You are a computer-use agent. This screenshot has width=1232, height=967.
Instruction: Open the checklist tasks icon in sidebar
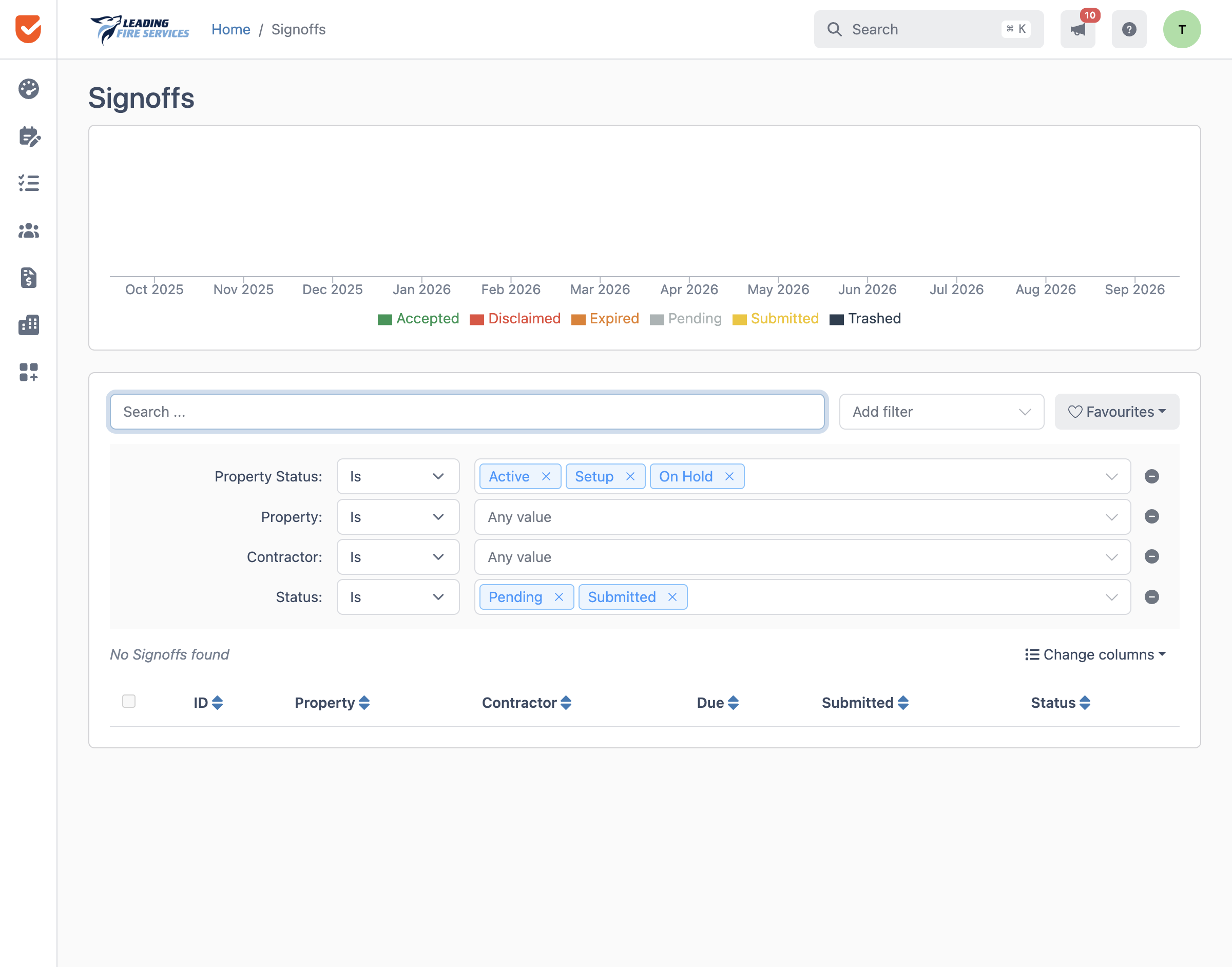tap(28, 183)
